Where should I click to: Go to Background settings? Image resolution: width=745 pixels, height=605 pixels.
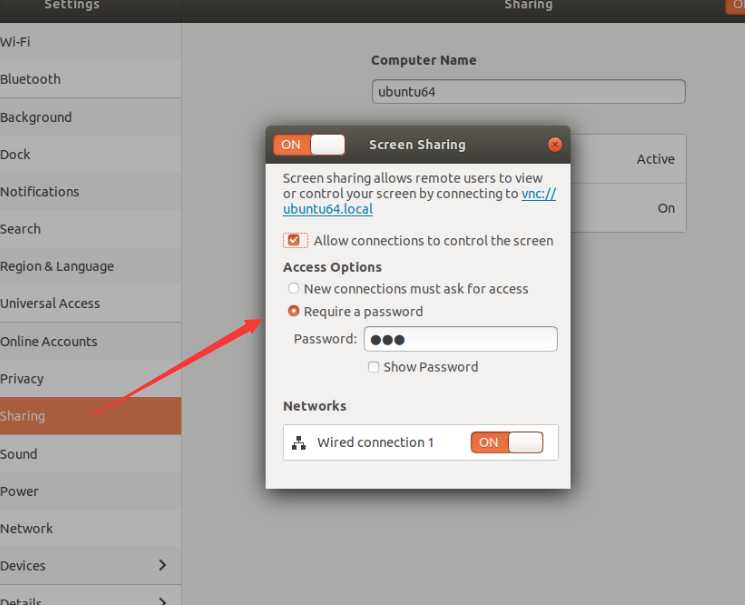(x=90, y=117)
